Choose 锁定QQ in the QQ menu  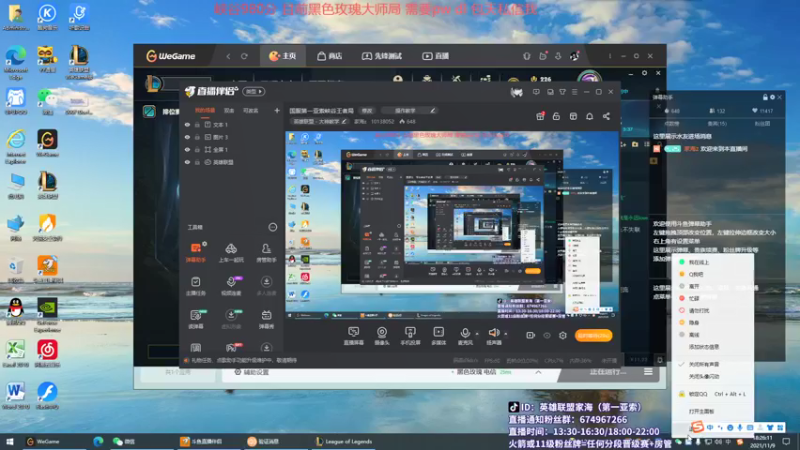(712, 394)
